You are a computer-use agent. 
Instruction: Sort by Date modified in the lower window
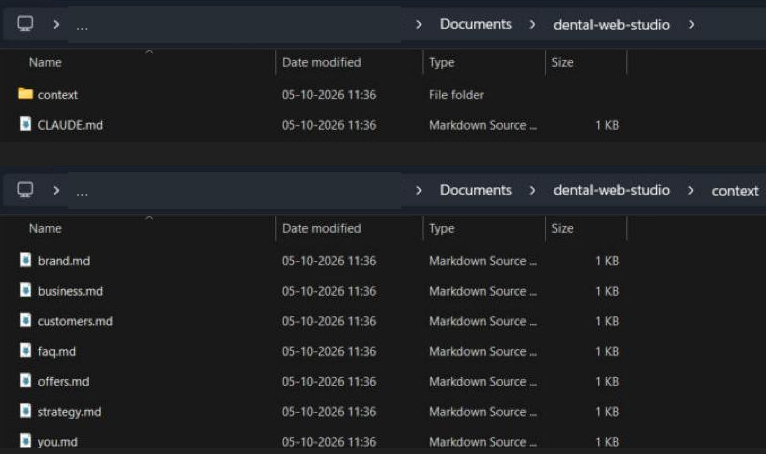tap(321, 228)
